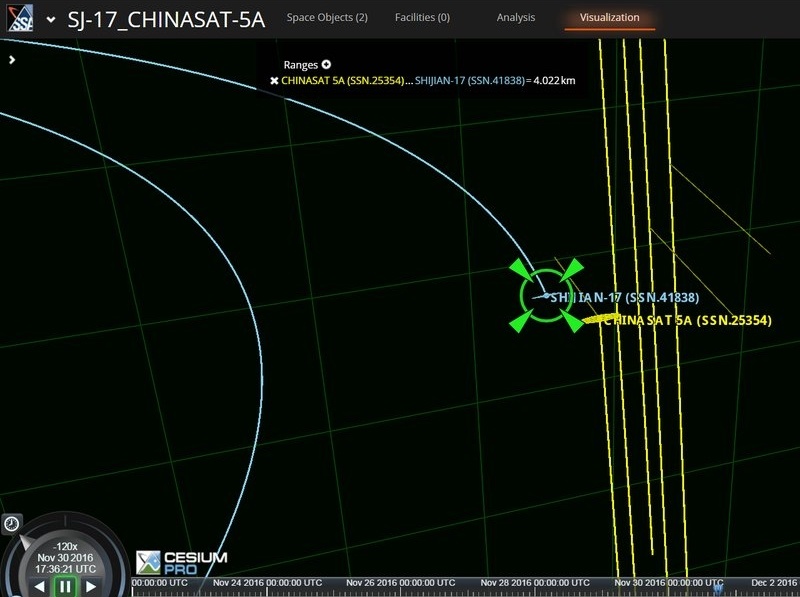
Task: Click the Cesium Pro logo
Action: click(x=182, y=563)
